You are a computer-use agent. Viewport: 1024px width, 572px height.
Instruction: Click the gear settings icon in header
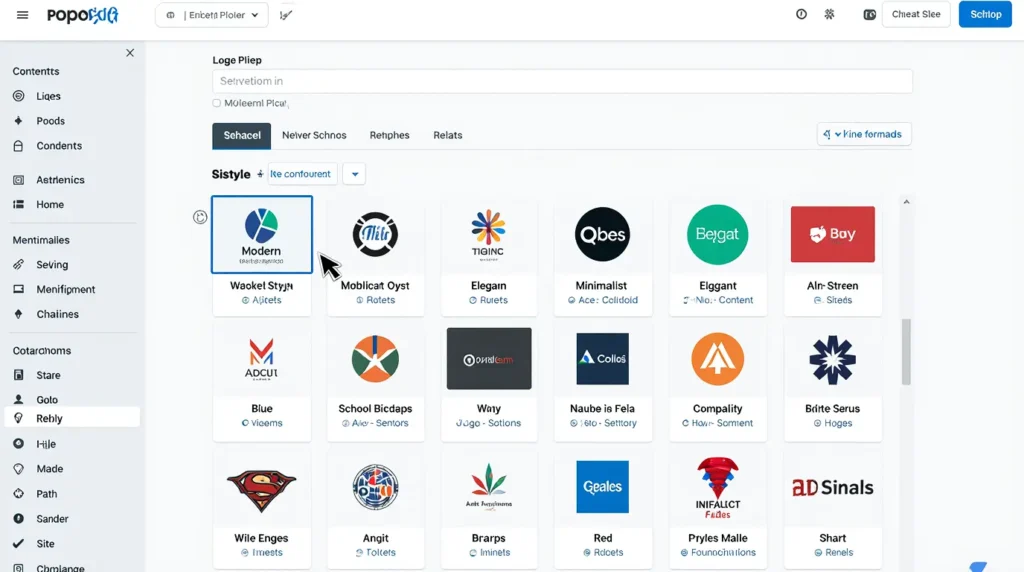click(829, 14)
